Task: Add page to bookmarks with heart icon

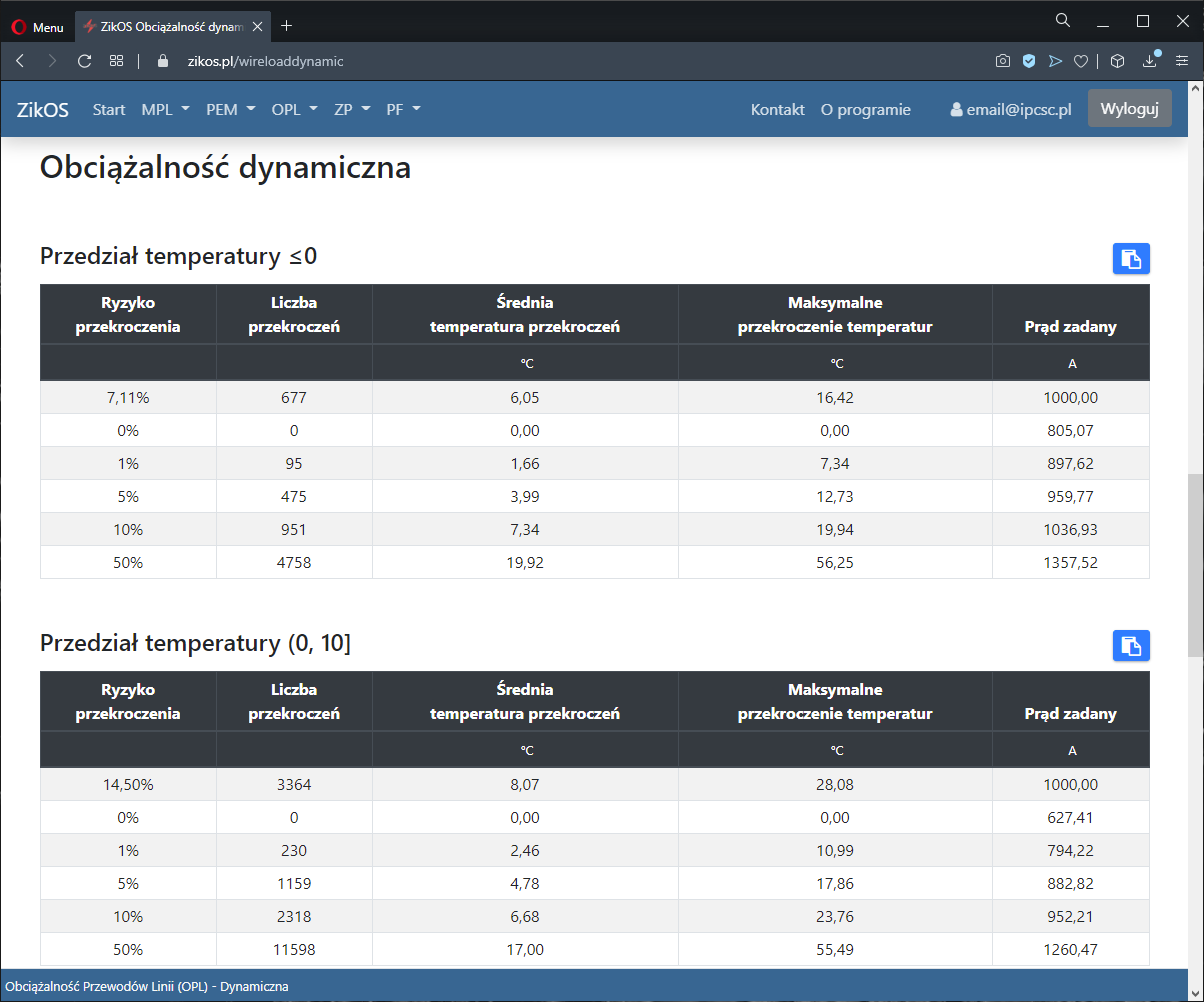Action: click(x=1080, y=61)
